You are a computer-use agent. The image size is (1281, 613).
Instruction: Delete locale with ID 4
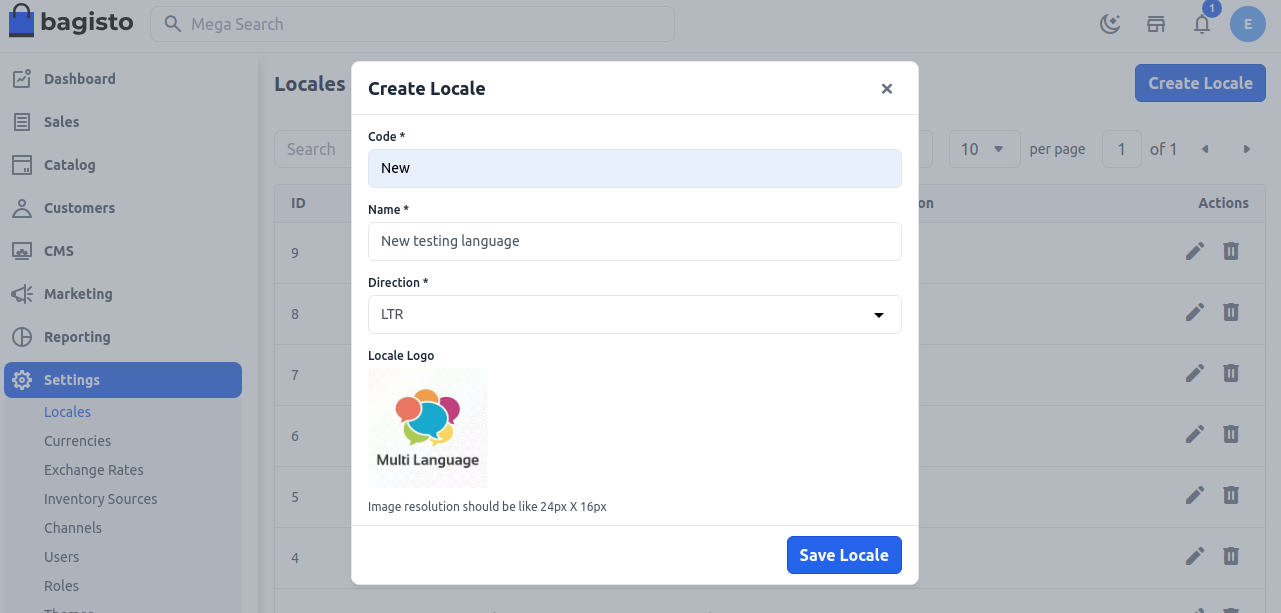1231,556
